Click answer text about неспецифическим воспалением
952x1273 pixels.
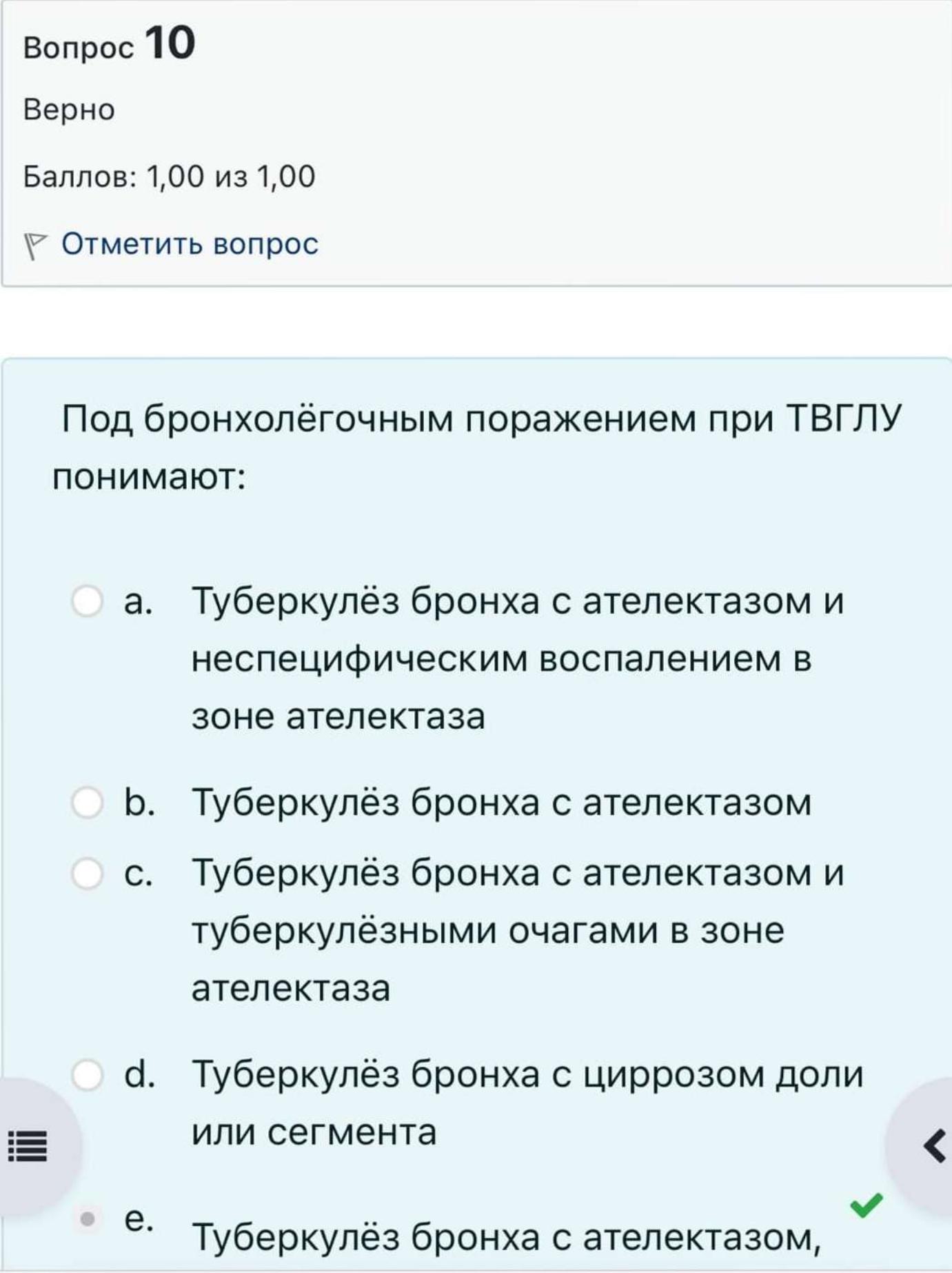(x=518, y=659)
